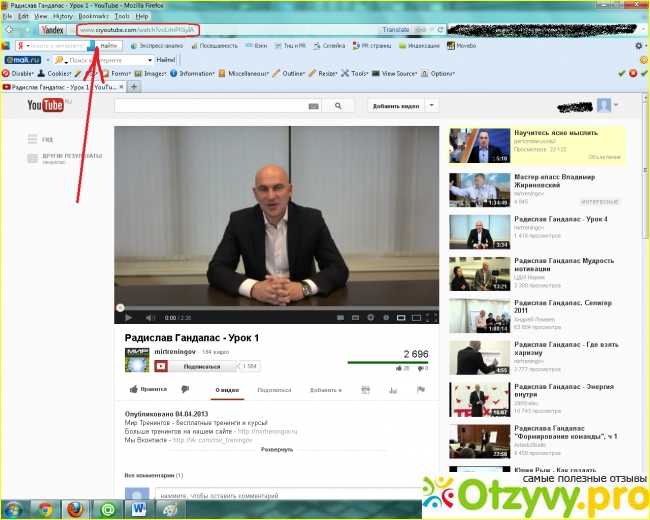Click Развернуть to expand the description
Screen dimensions: 650x520
coord(277,450)
